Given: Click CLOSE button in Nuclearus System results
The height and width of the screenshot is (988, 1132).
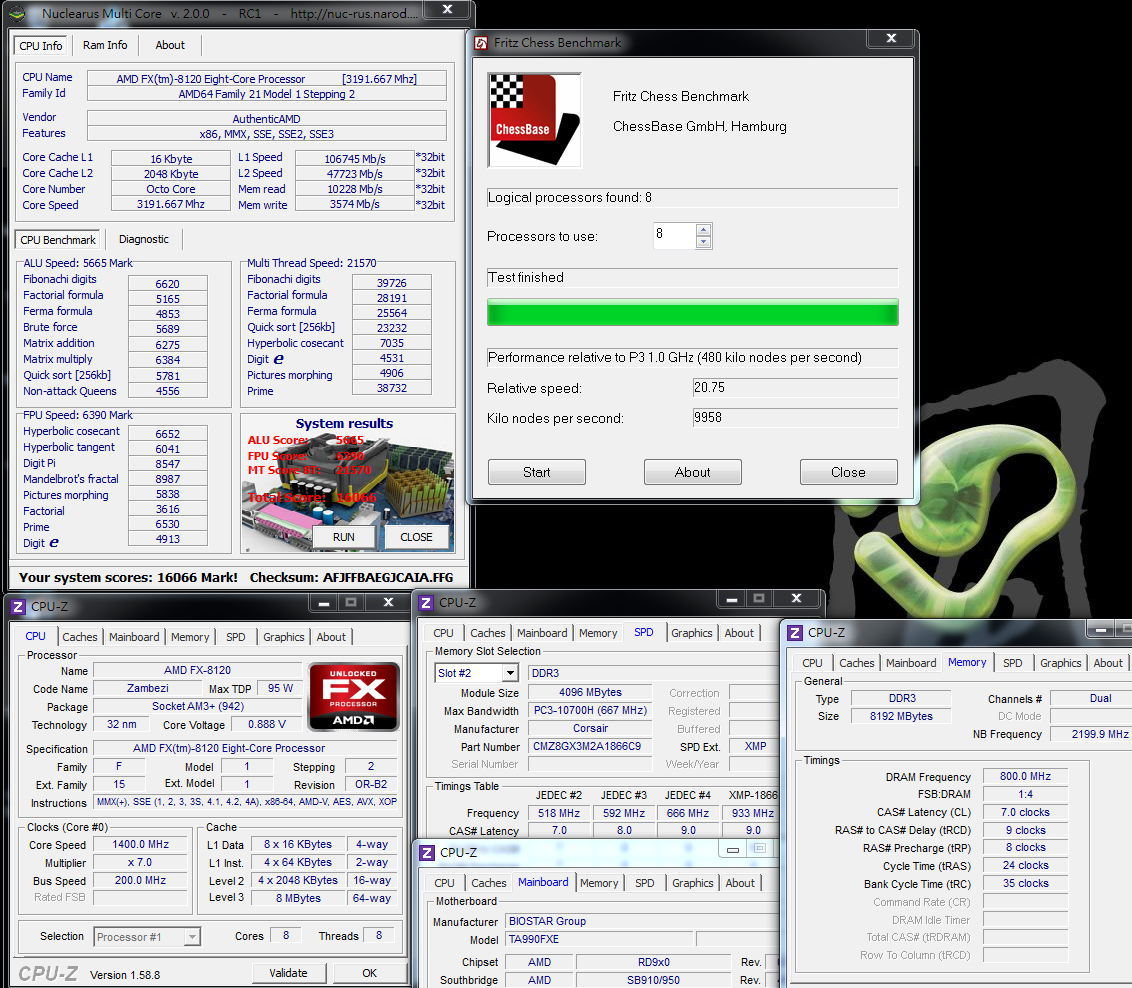Looking at the screenshot, I should coord(417,537).
